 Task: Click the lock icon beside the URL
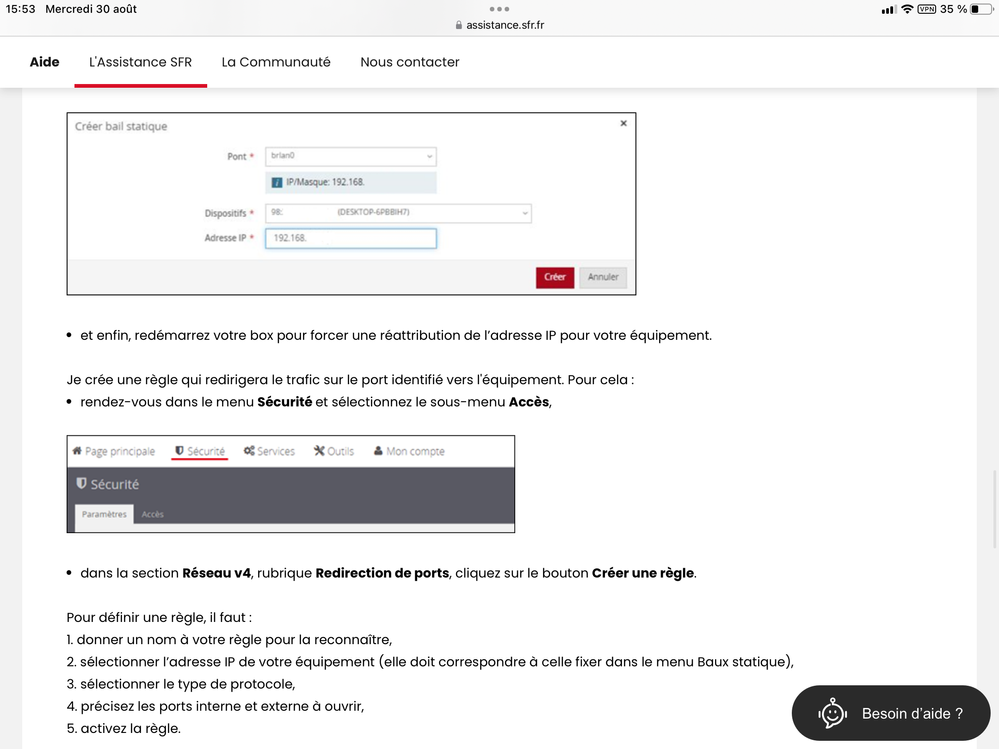(x=459, y=25)
